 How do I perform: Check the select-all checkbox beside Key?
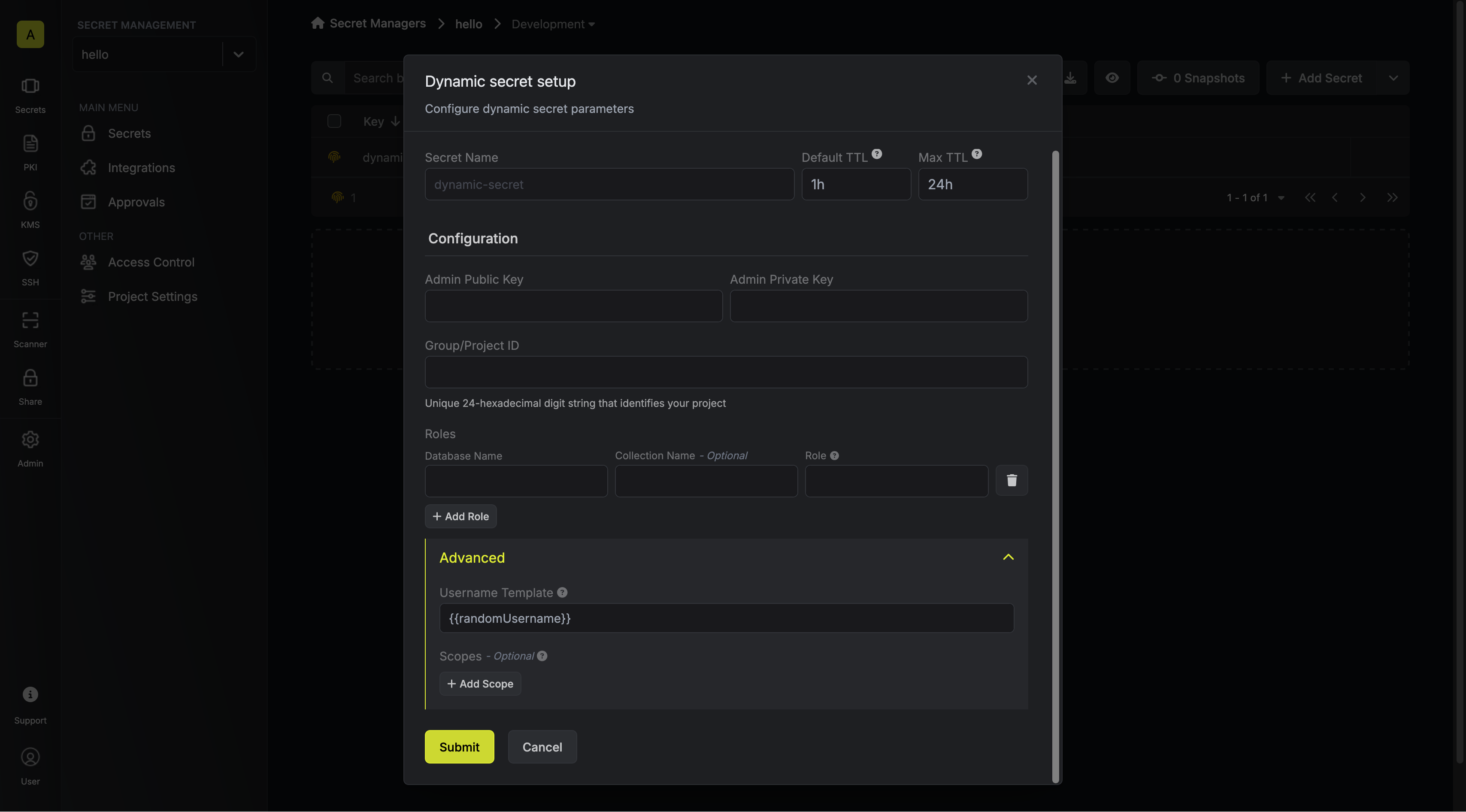(334, 121)
